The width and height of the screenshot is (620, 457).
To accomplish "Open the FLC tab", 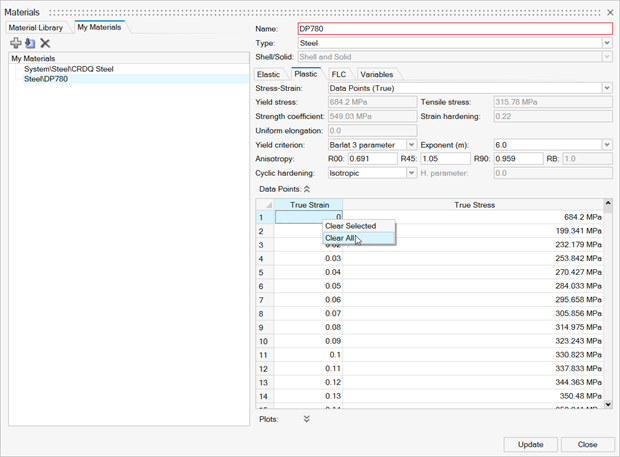I will [338, 74].
